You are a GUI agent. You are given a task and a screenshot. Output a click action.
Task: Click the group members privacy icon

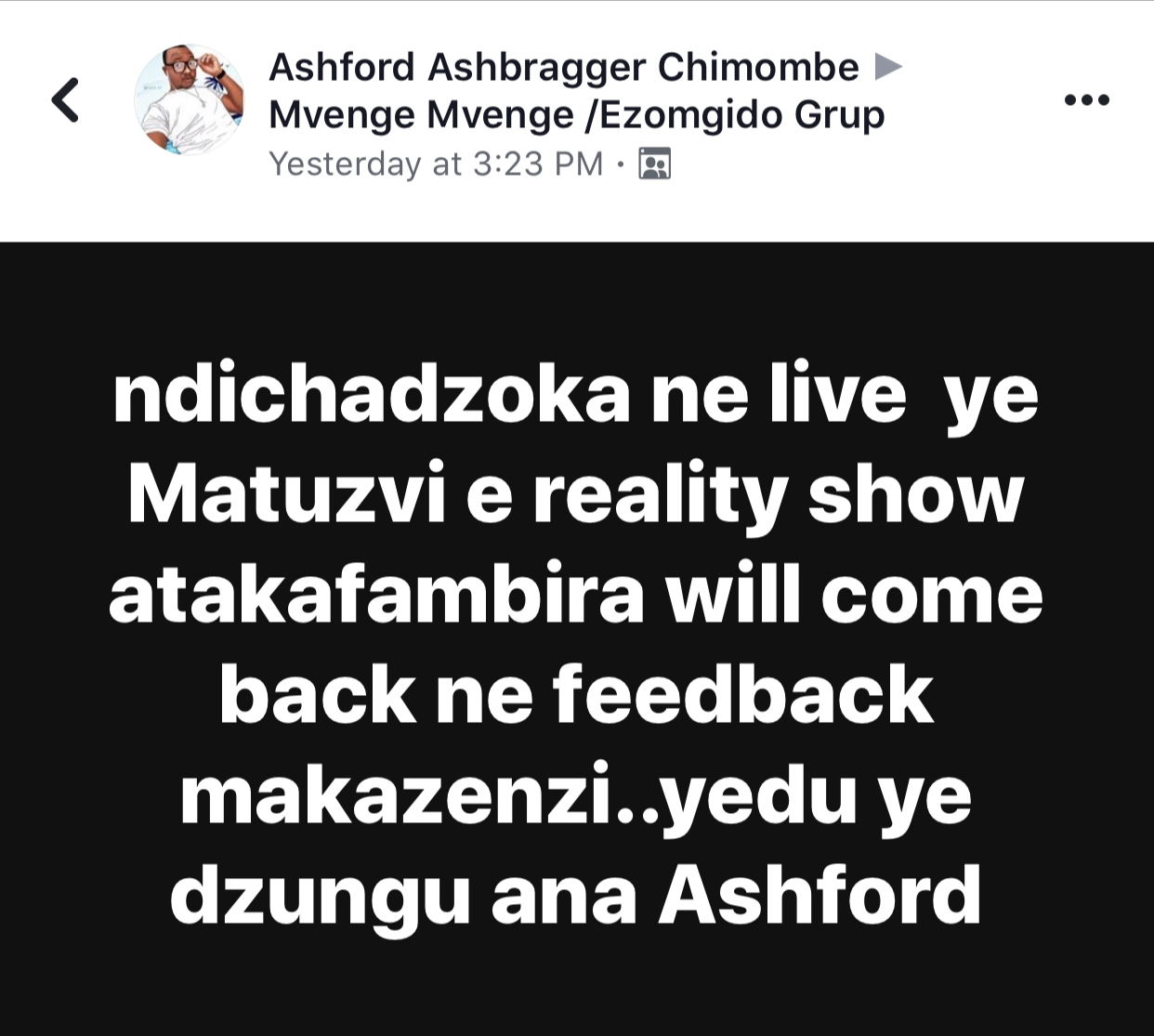(x=654, y=164)
